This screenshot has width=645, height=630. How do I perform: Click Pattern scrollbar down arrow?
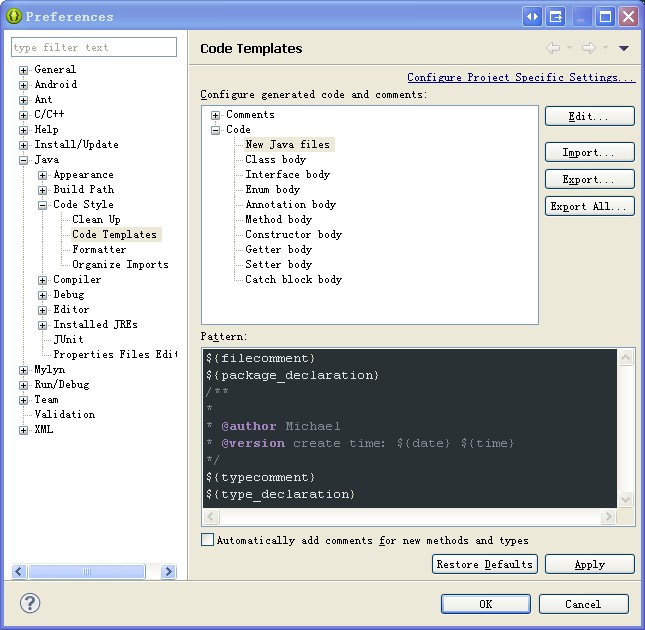click(x=626, y=499)
